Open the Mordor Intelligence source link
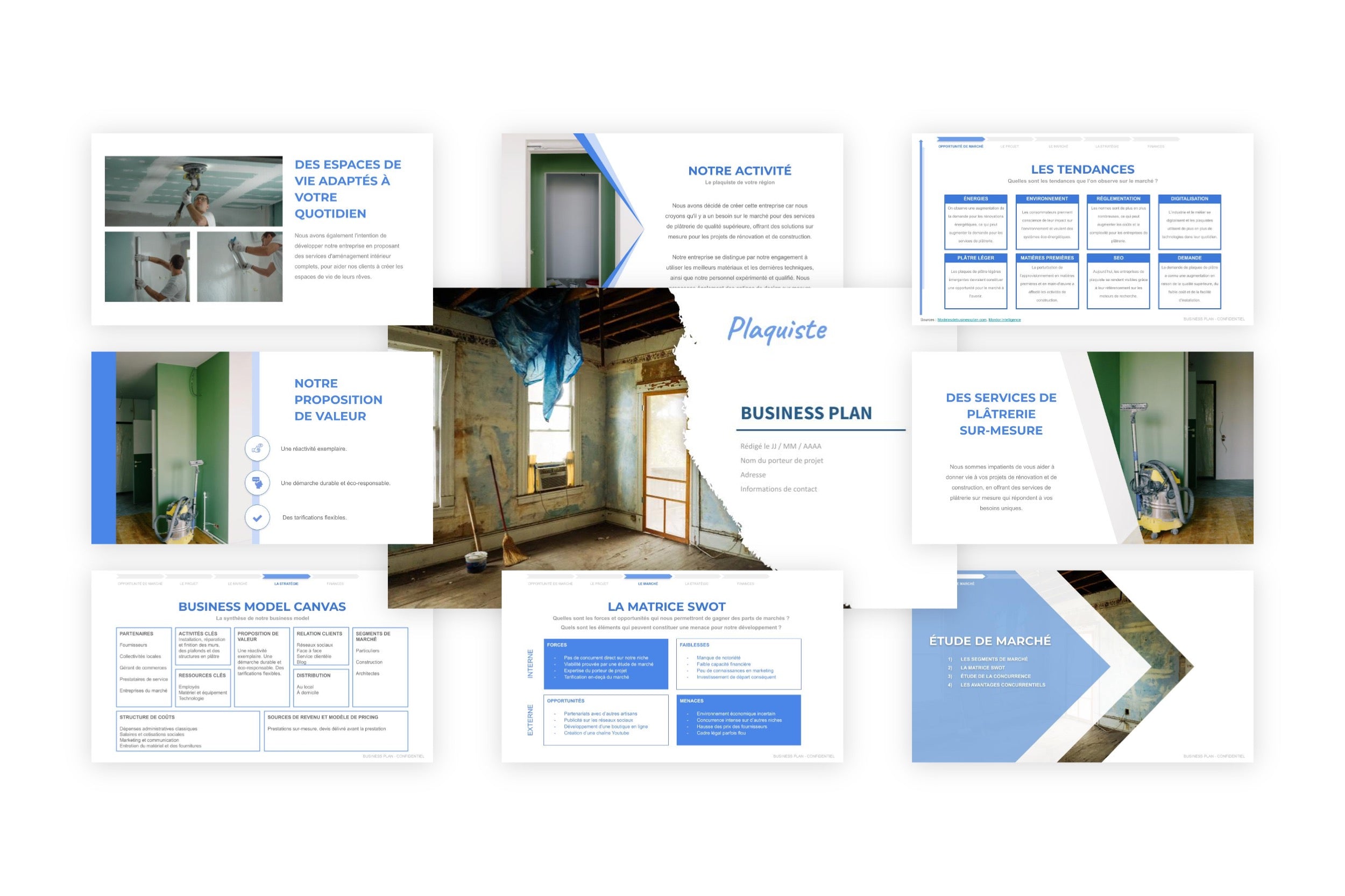This screenshot has width=1345, height=896. tap(1004, 320)
